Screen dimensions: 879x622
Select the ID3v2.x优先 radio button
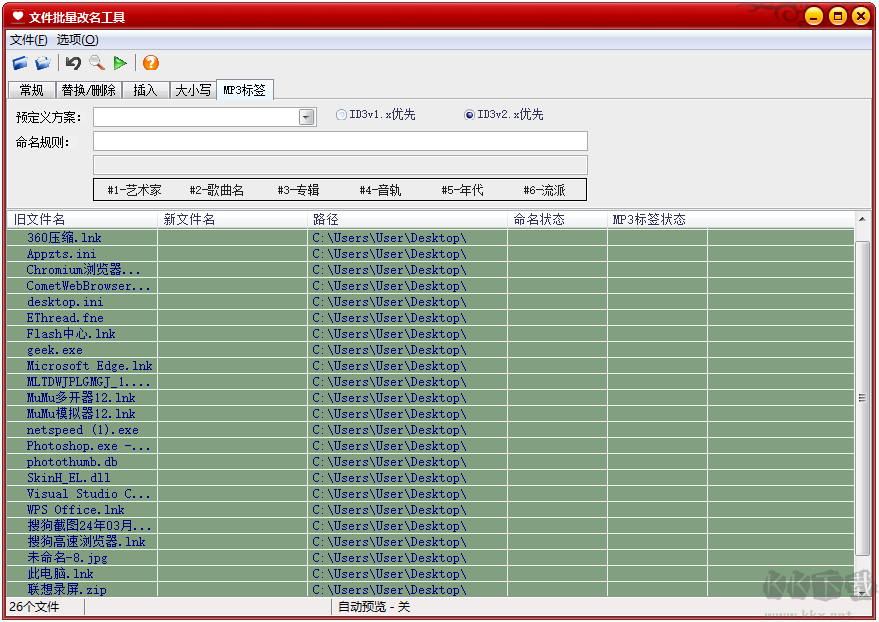point(468,114)
